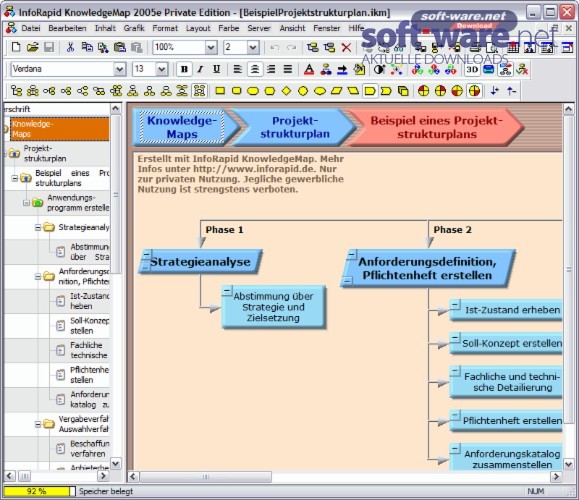This screenshot has width=579, height=500.
Task: Open the Datei menu
Action: point(31,28)
